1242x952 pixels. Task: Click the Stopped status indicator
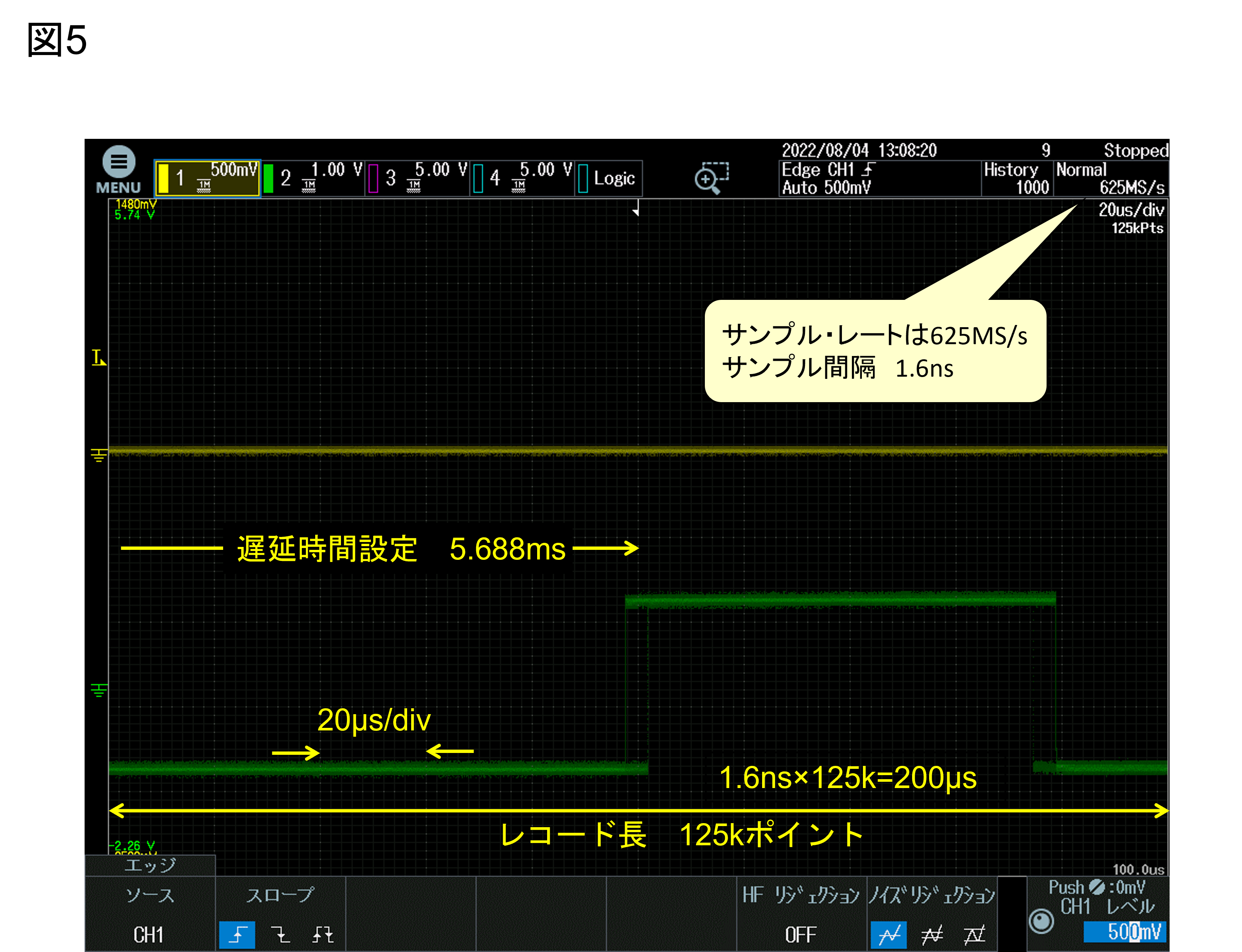(1136, 150)
